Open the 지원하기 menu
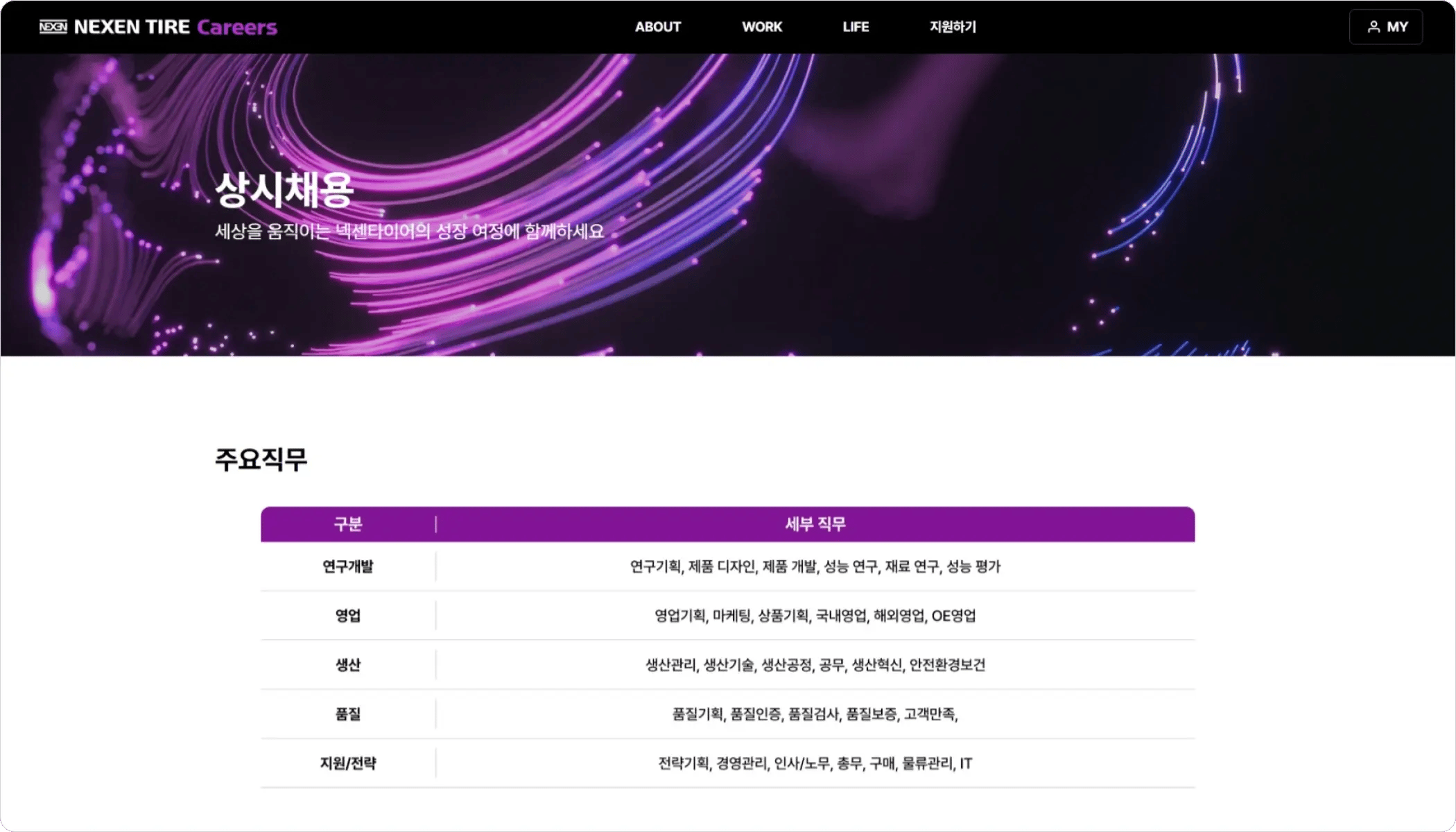 tap(953, 27)
